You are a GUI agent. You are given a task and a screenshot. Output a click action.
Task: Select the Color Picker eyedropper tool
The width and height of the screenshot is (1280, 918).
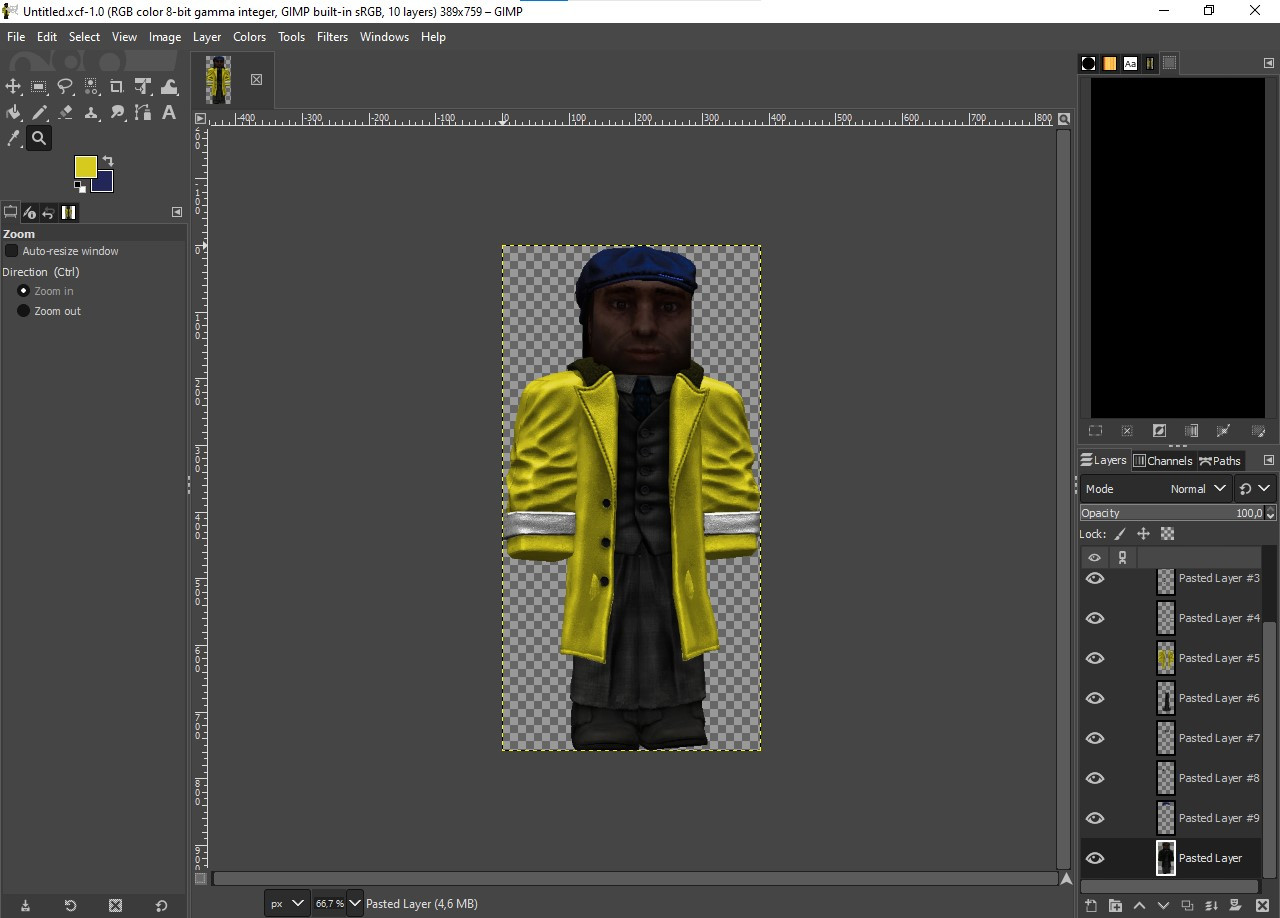coord(13,139)
